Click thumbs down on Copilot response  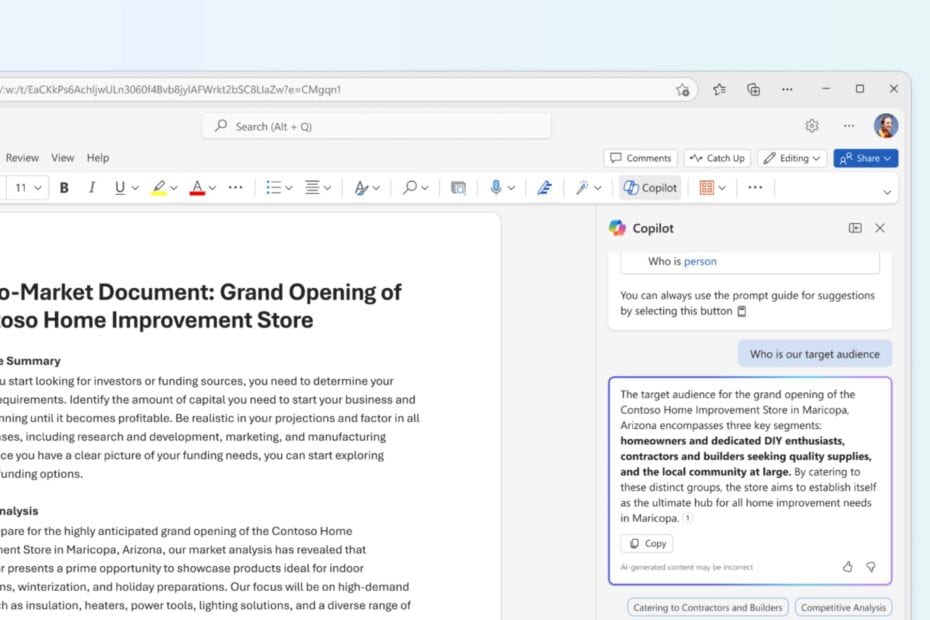coord(871,567)
